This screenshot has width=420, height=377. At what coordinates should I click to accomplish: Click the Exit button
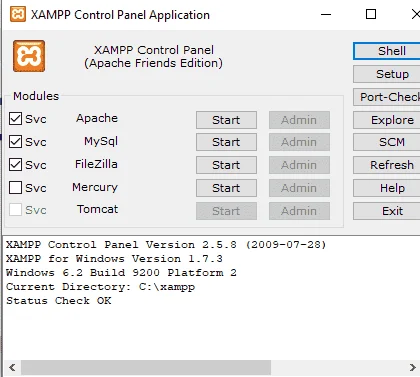click(x=387, y=211)
